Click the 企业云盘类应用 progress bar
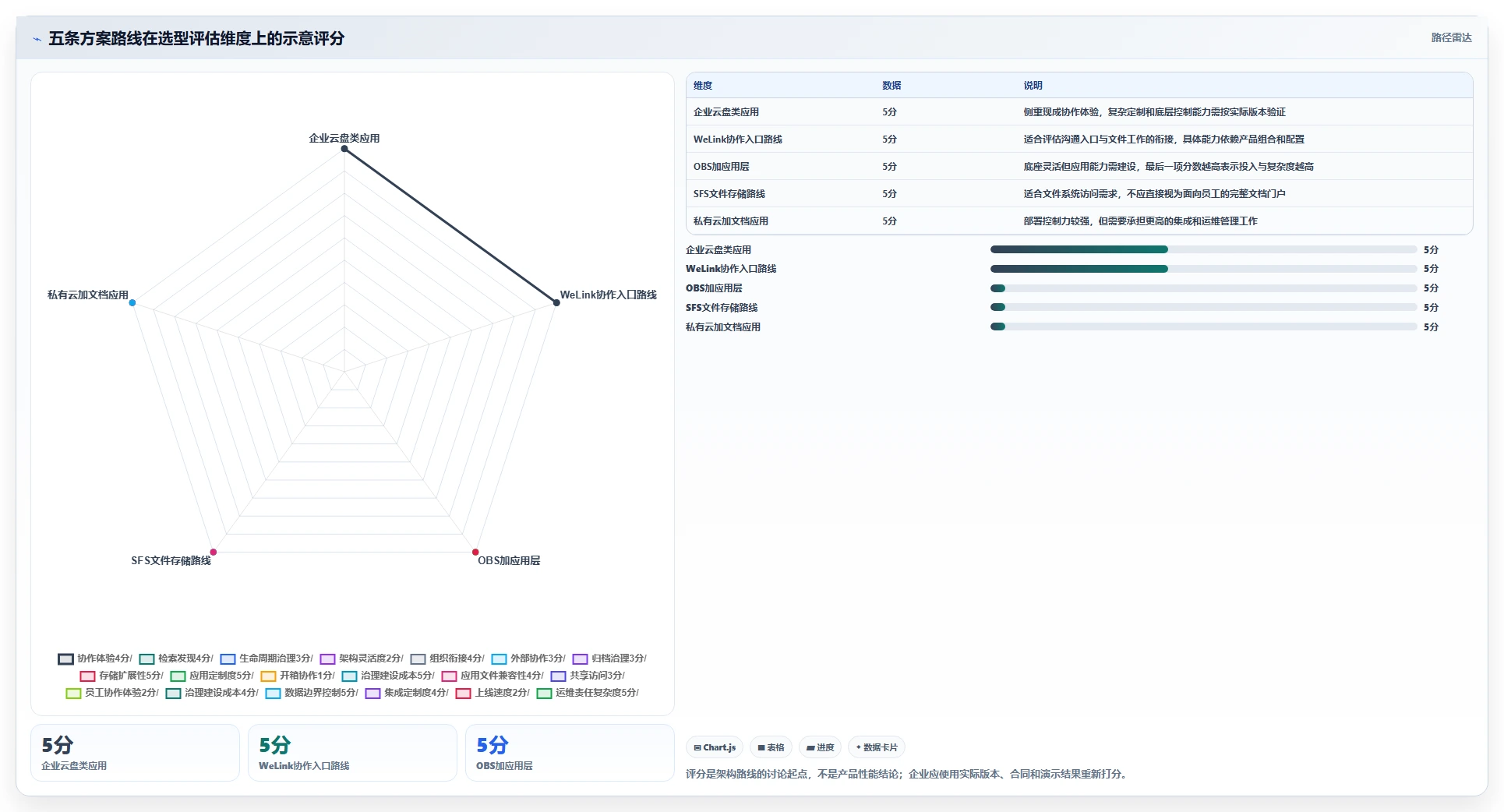Screen dimensions: 1504x812 pyautogui.click(x=1203, y=249)
